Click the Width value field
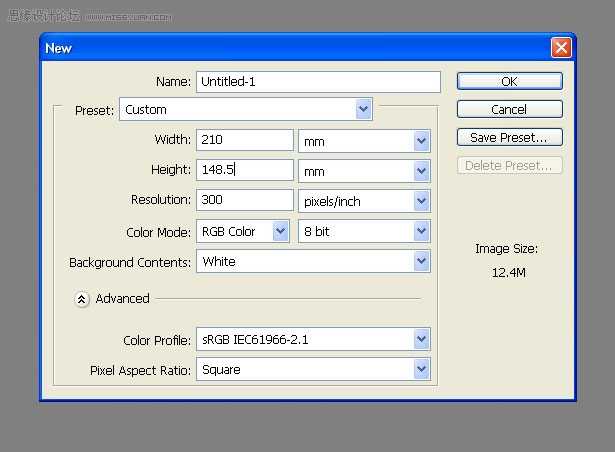The width and height of the screenshot is (615, 452). pyautogui.click(x=244, y=141)
